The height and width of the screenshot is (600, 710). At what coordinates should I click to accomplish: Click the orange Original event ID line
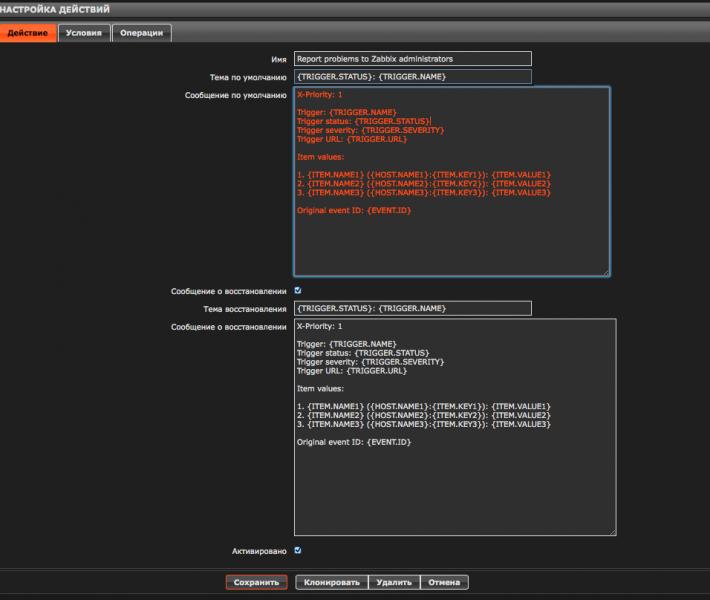tap(354, 211)
